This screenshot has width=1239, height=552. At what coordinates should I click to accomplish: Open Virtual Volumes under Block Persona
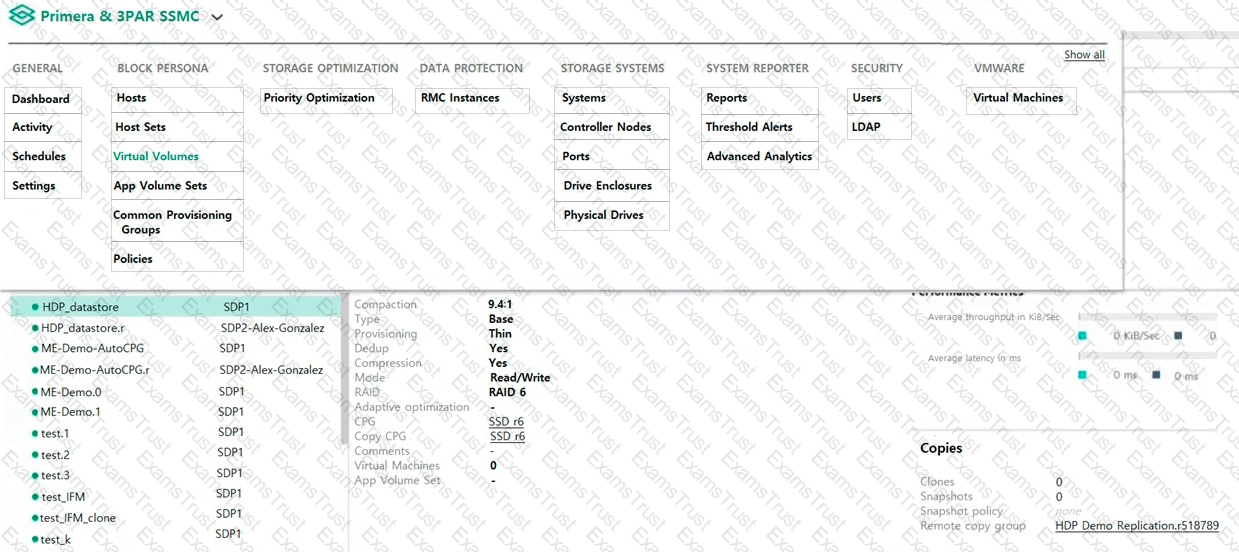pyautogui.click(x=156, y=156)
